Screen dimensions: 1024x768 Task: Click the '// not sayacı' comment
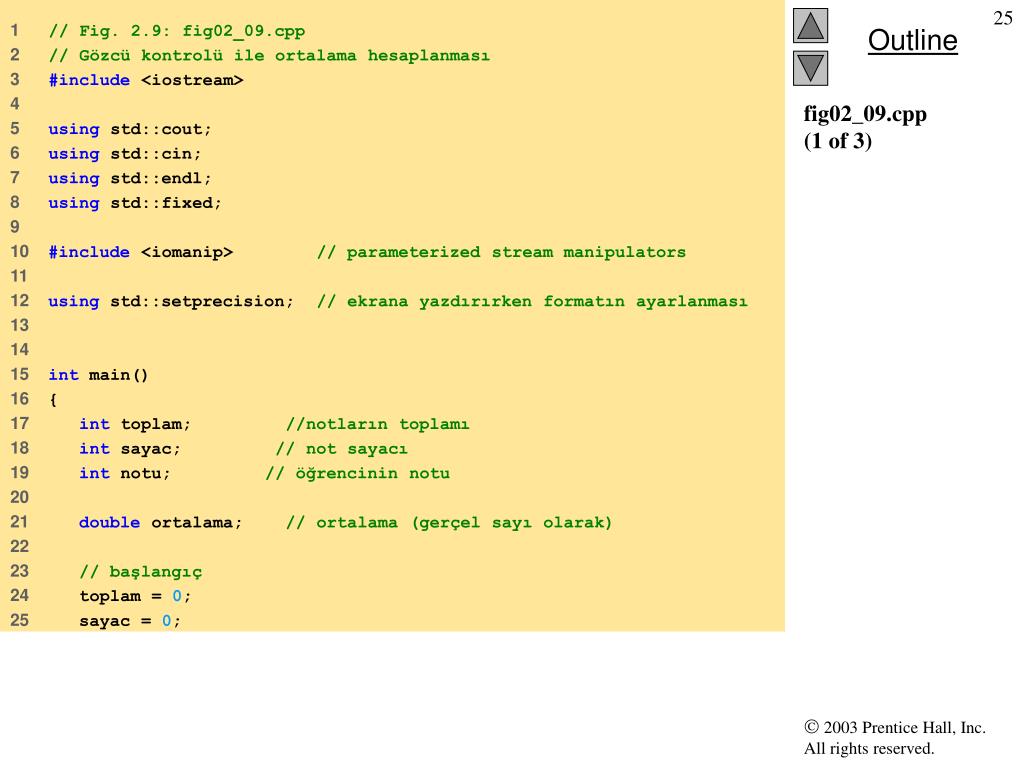[342, 449]
